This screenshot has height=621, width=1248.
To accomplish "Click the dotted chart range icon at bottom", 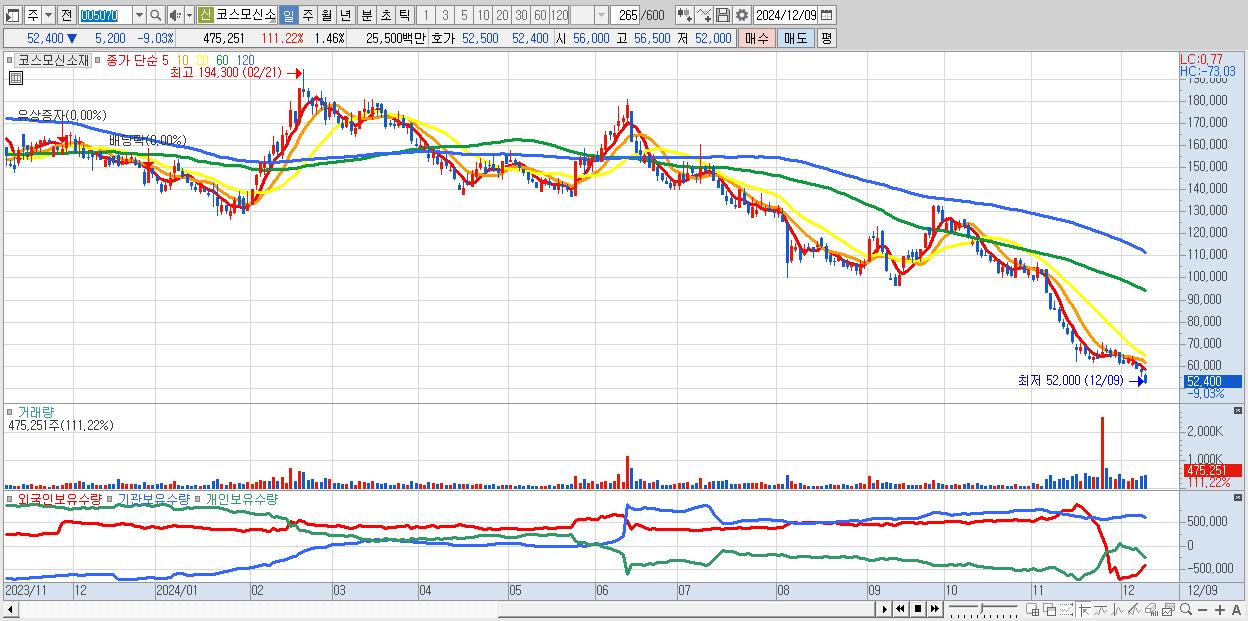I will point(1066,610).
